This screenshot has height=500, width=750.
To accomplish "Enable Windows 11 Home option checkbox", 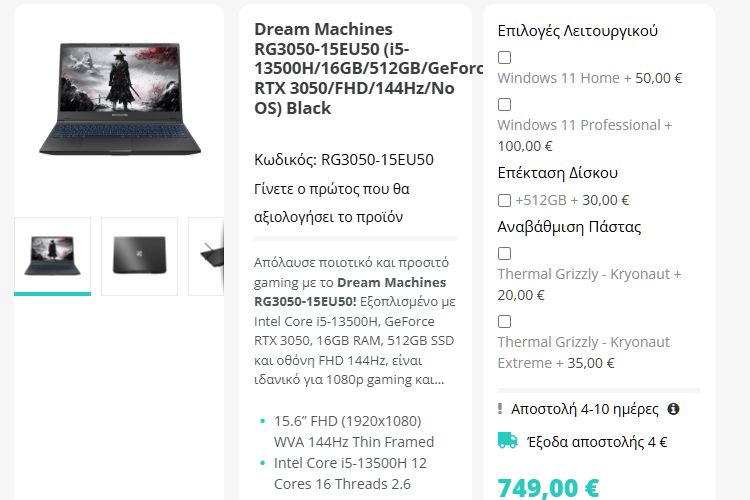I will click(504, 57).
